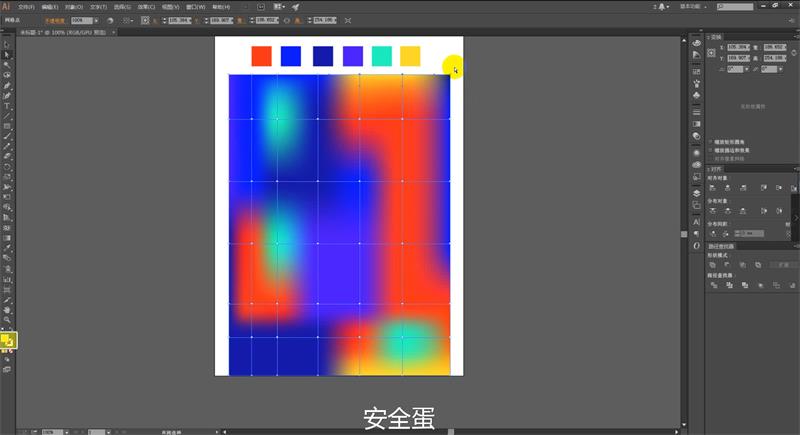The width and height of the screenshot is (800, 435).
Task: Open the 窗口(W) menu
Action: [x=195, y=7]
